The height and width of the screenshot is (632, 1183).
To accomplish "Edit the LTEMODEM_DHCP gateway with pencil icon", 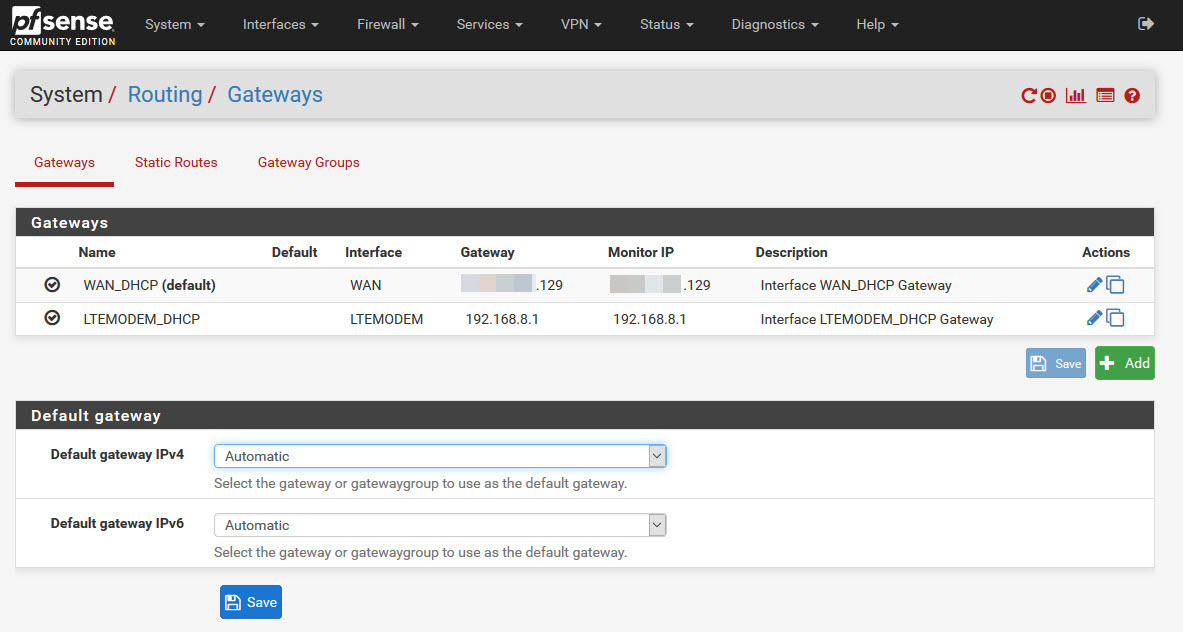I will 1094,319.
